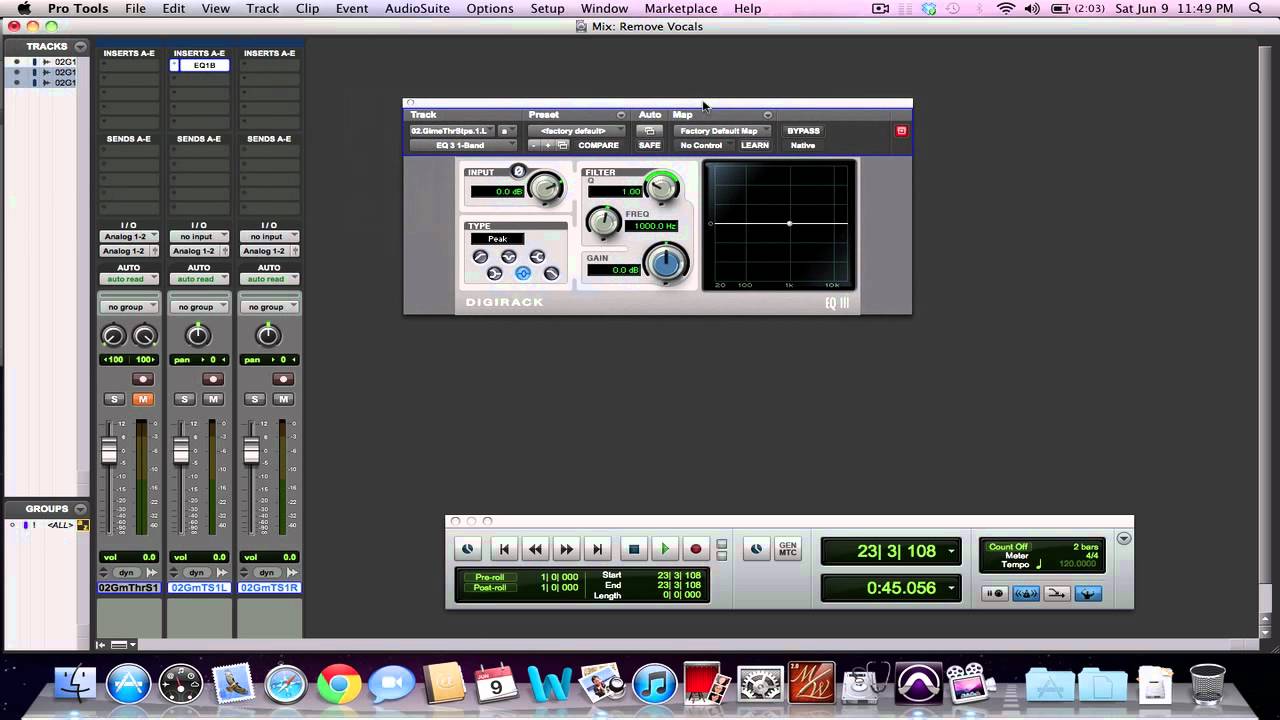This screenshot has height=720, width=1280.
Task: Select the high-shelf filter type icon in EQ
Action: [537, 257]
